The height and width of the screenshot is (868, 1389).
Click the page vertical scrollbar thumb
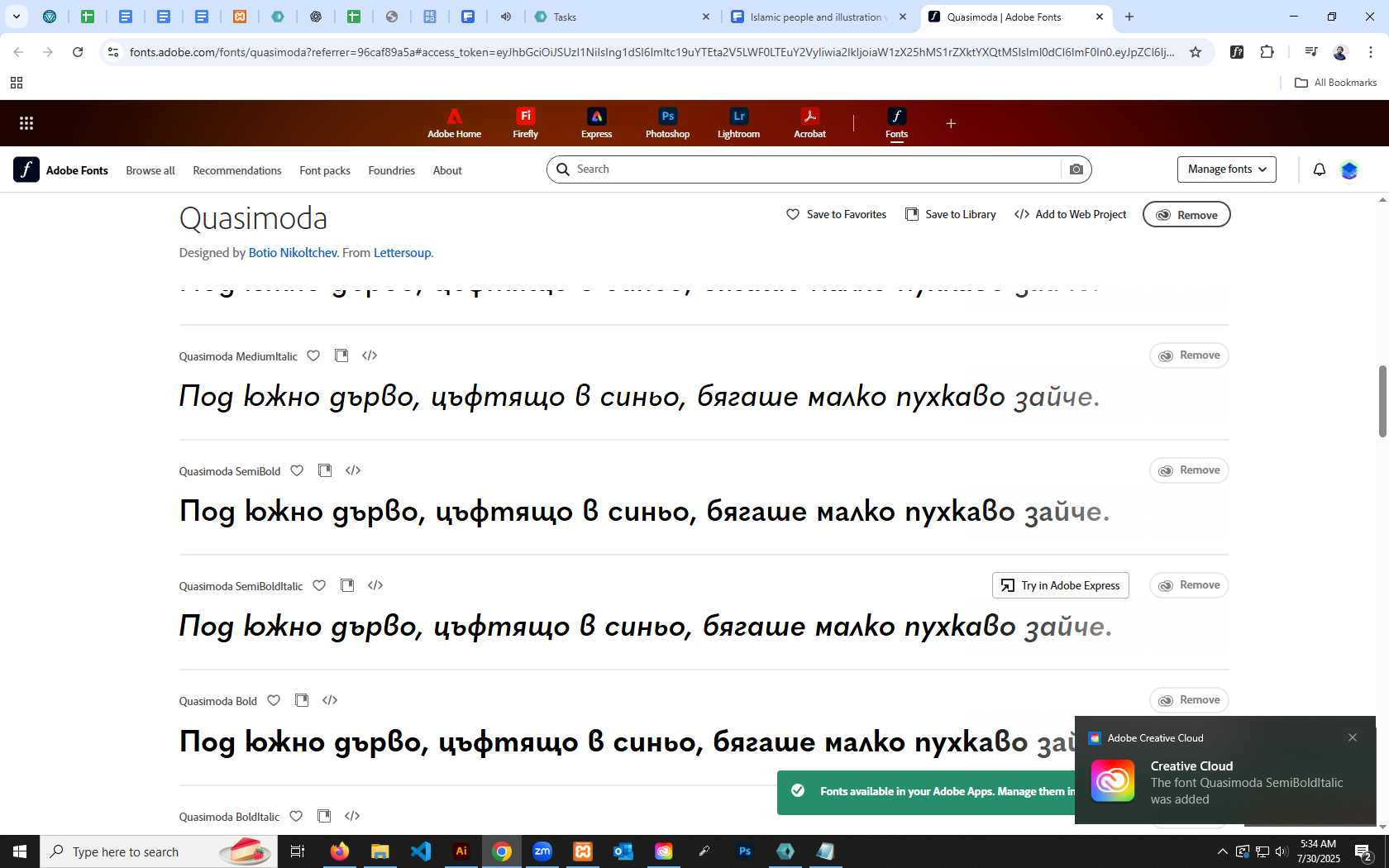(1382, 401)
